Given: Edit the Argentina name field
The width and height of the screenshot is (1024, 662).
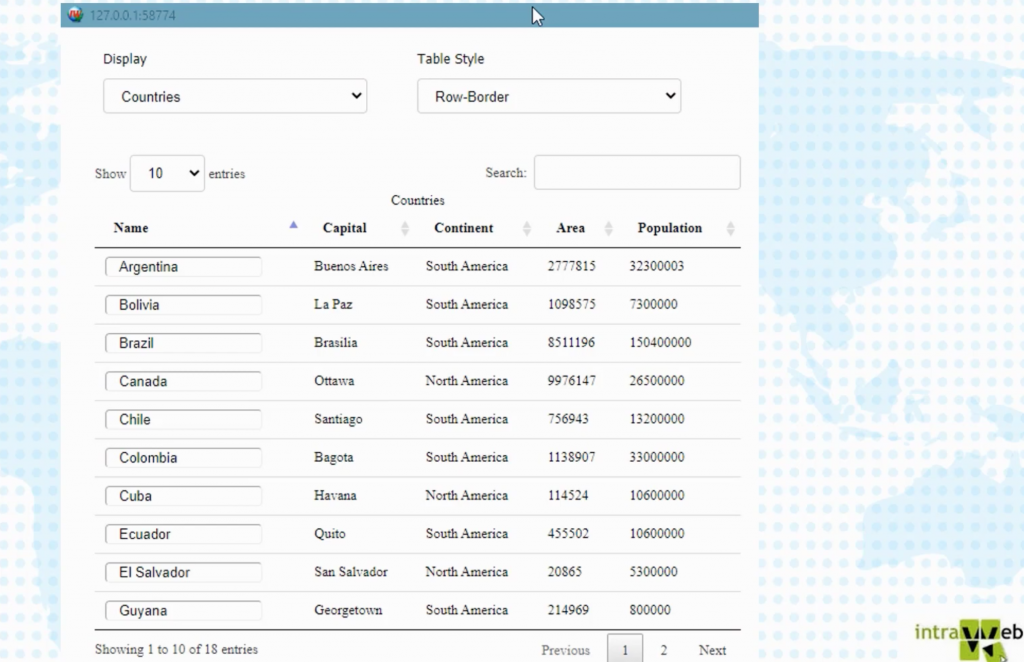Looking at the screenshot, I should click(x=183, y=267).
